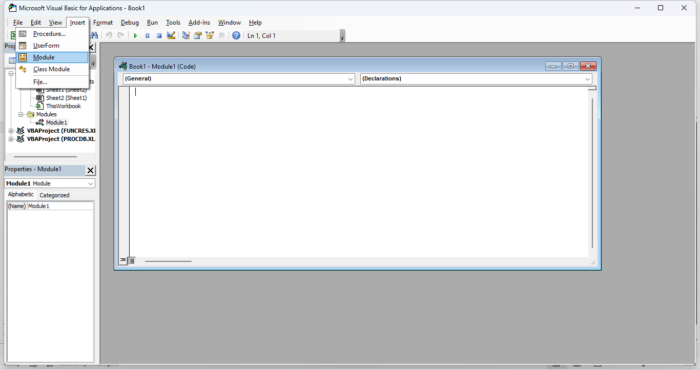Choose Procedure... from the Insert menu

[52, 34]
